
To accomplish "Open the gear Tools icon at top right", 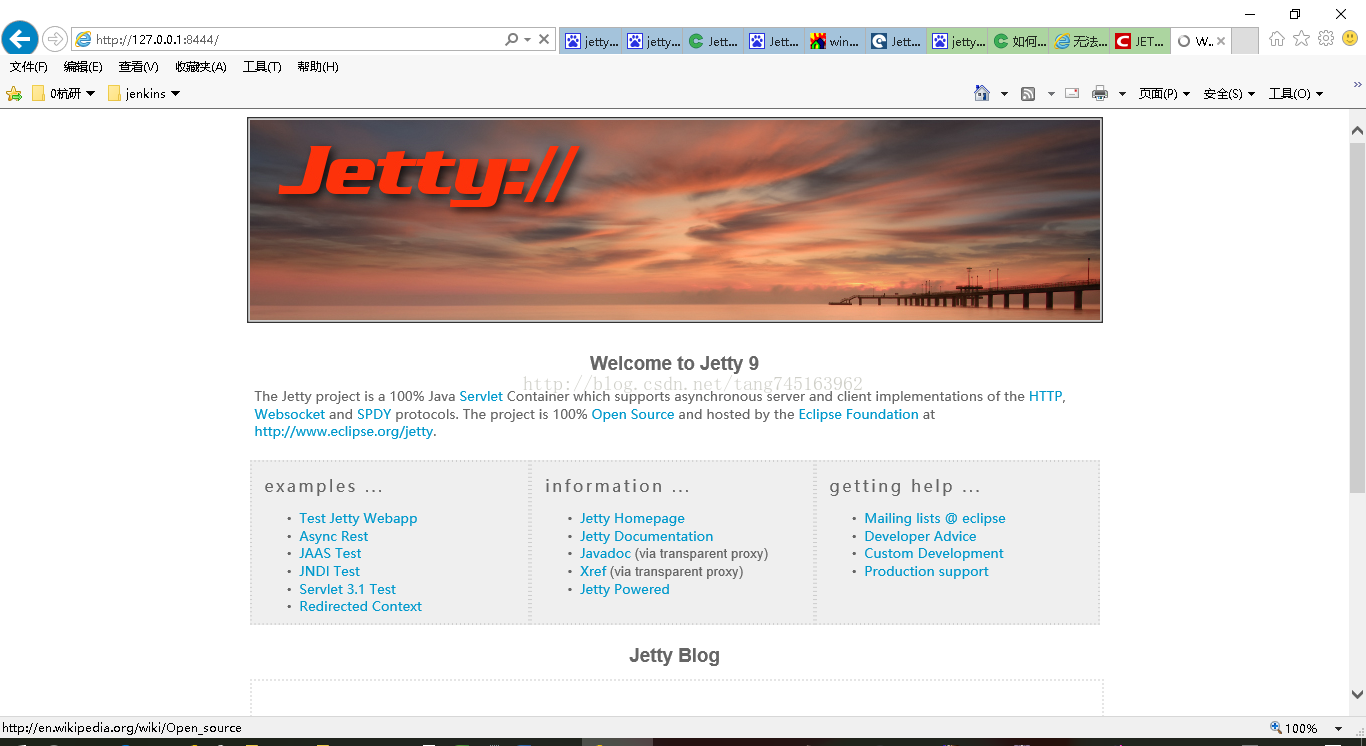I will pos(1326,38).
